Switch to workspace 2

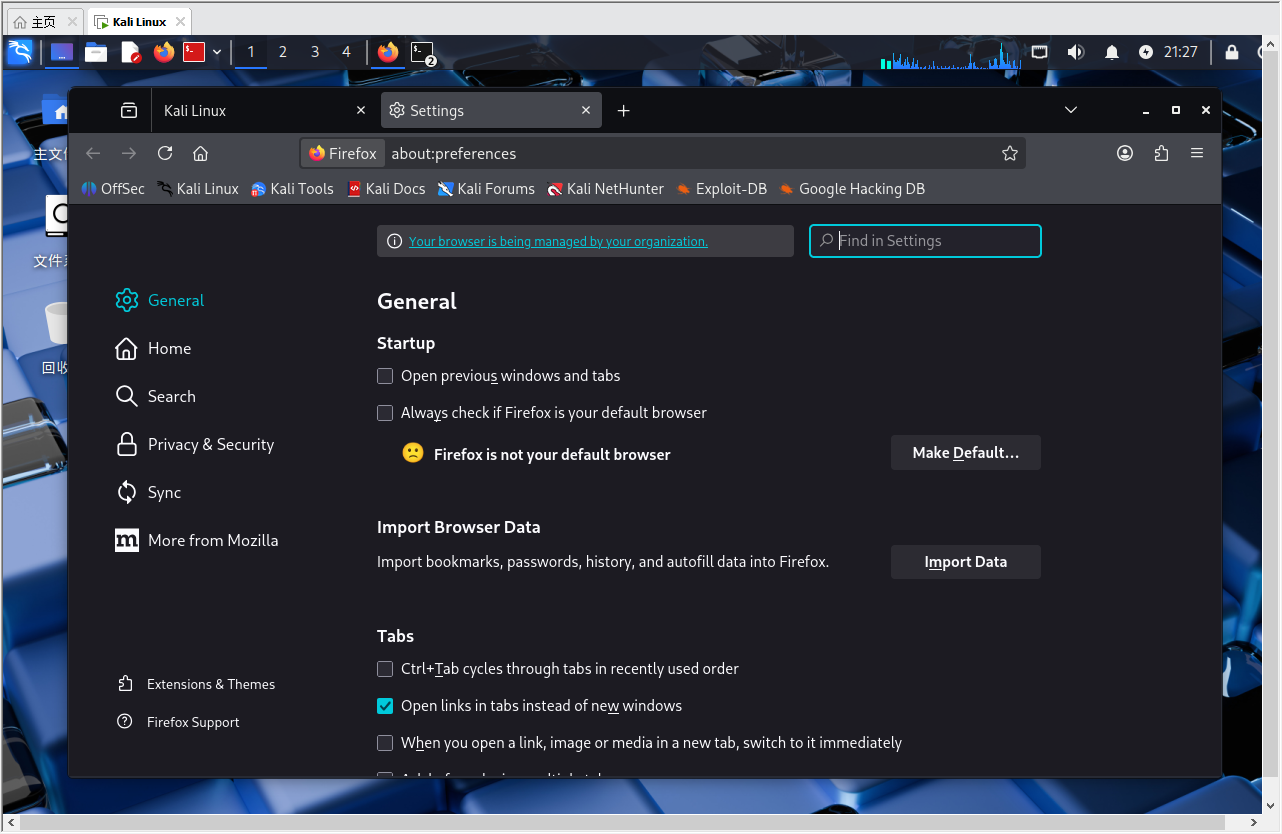point(283,52)
